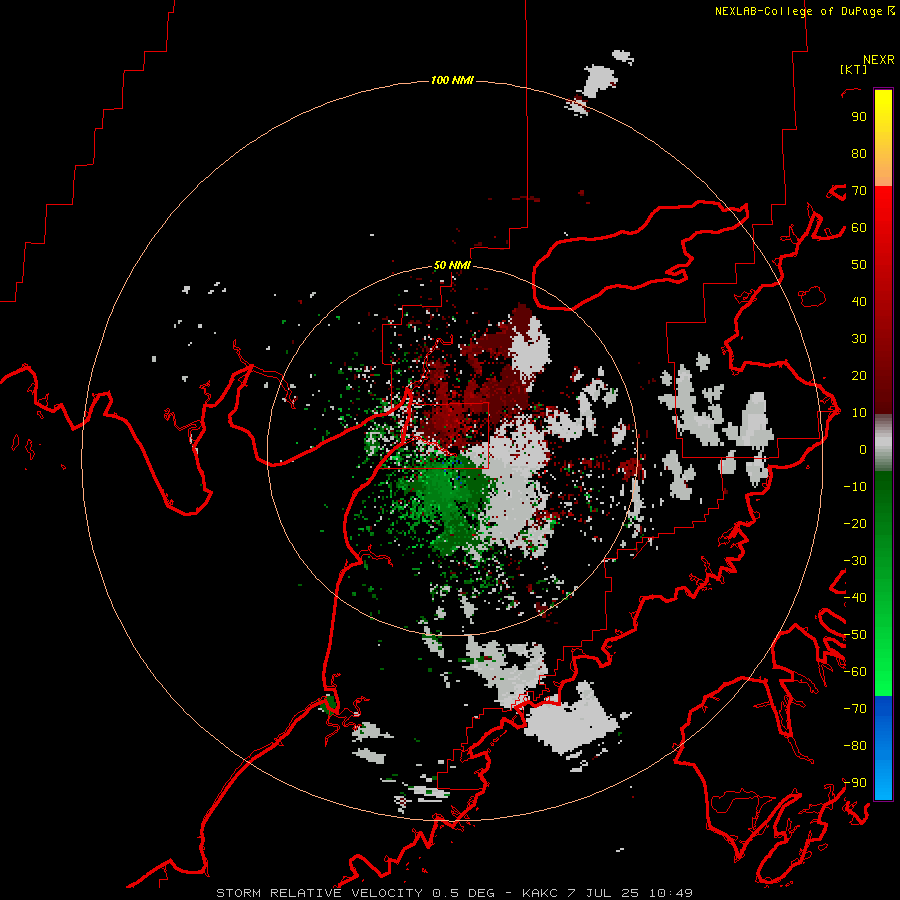Pick the blue segment of the color bar

[883, 747]
